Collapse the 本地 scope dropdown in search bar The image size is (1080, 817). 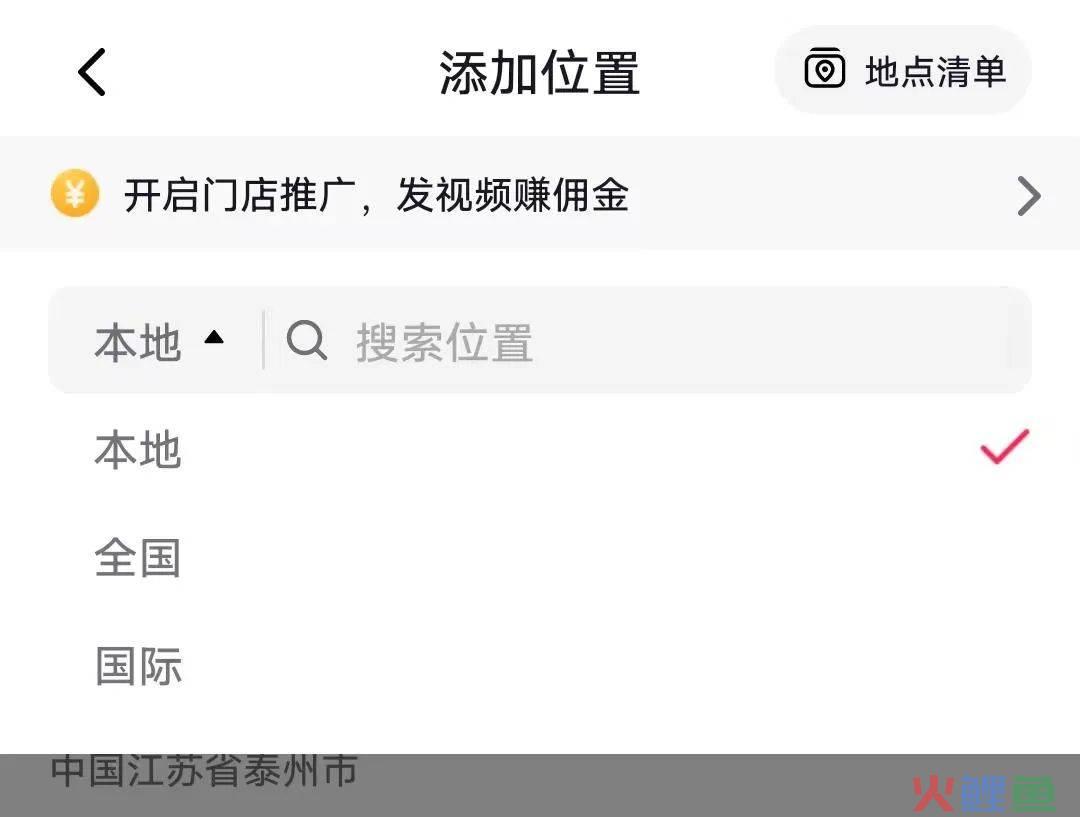click(158, 342)
